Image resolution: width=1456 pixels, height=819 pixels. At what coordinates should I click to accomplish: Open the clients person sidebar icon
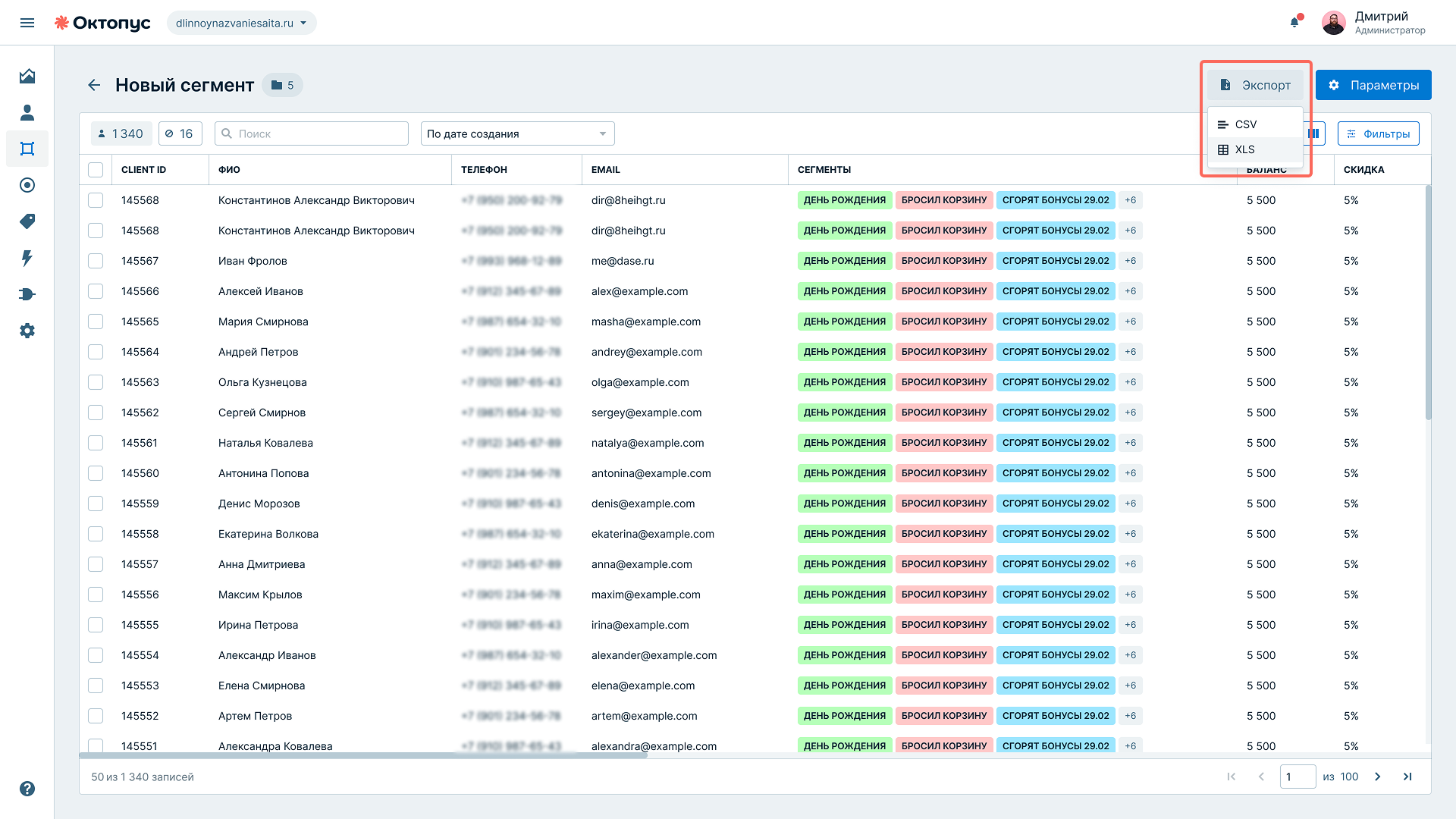[x=27, y=112]
